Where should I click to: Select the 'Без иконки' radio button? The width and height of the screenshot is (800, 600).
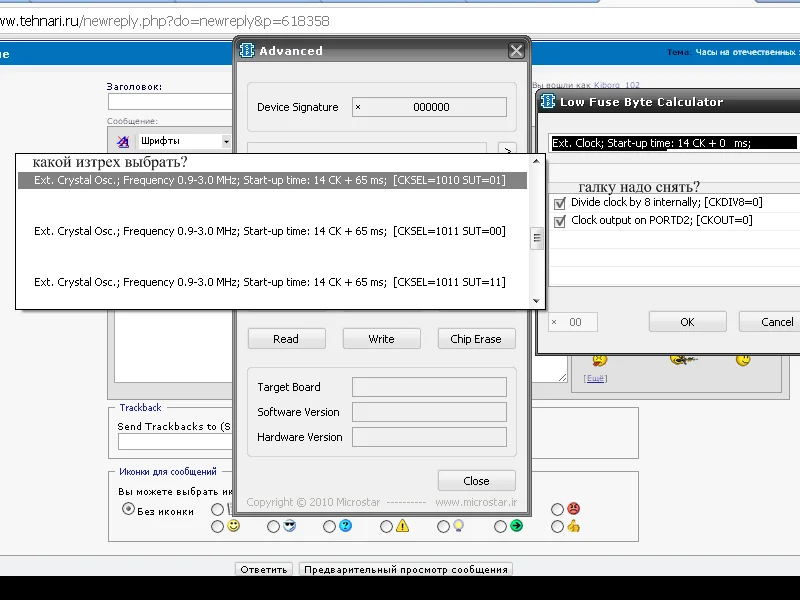(x=128, y=509)
